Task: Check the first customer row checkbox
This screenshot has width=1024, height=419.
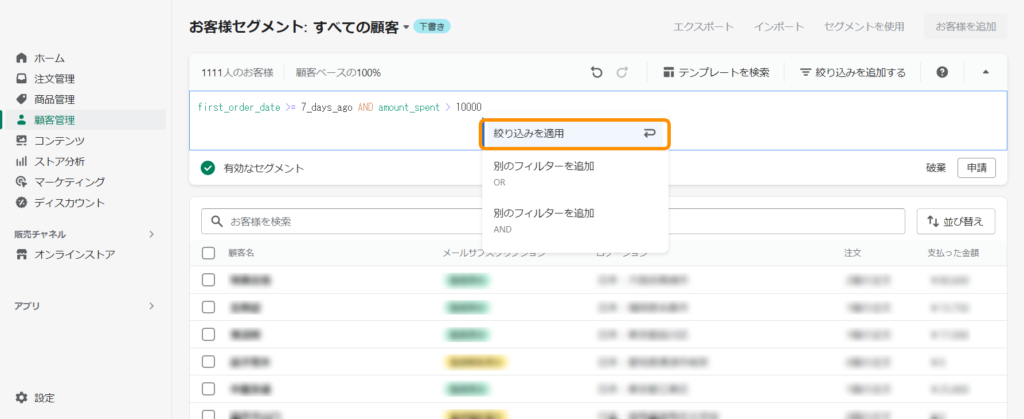Action: point(208,280)
